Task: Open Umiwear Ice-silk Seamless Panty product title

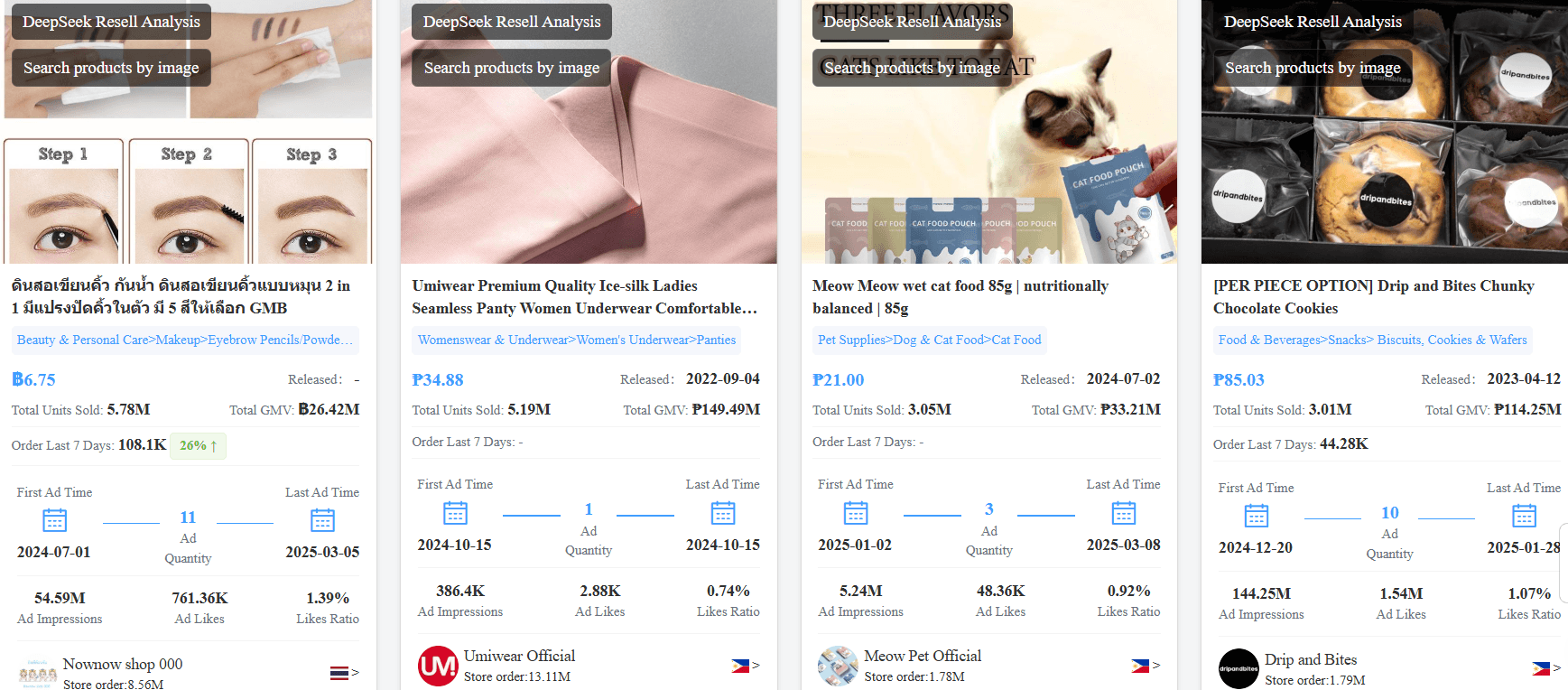Action: click(x=584, y=296)
